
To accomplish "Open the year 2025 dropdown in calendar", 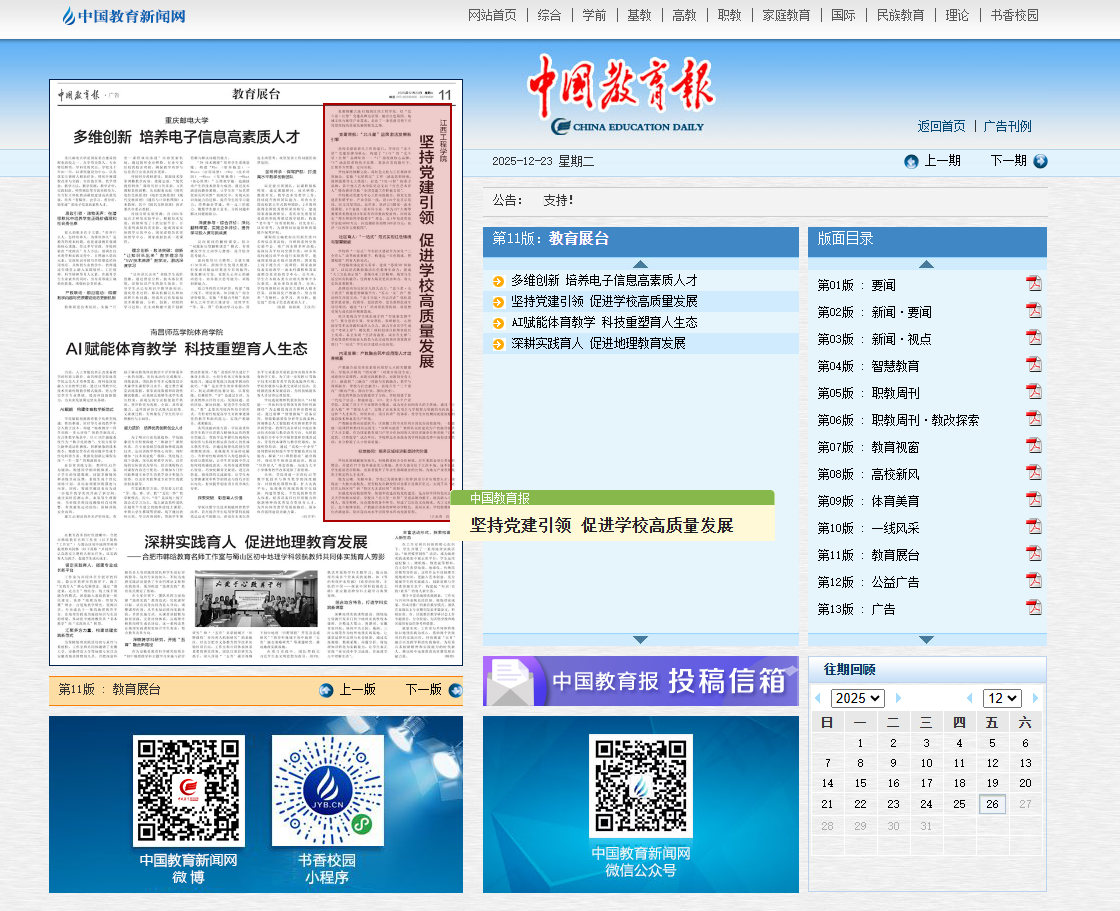I will [x=857, y=698].
